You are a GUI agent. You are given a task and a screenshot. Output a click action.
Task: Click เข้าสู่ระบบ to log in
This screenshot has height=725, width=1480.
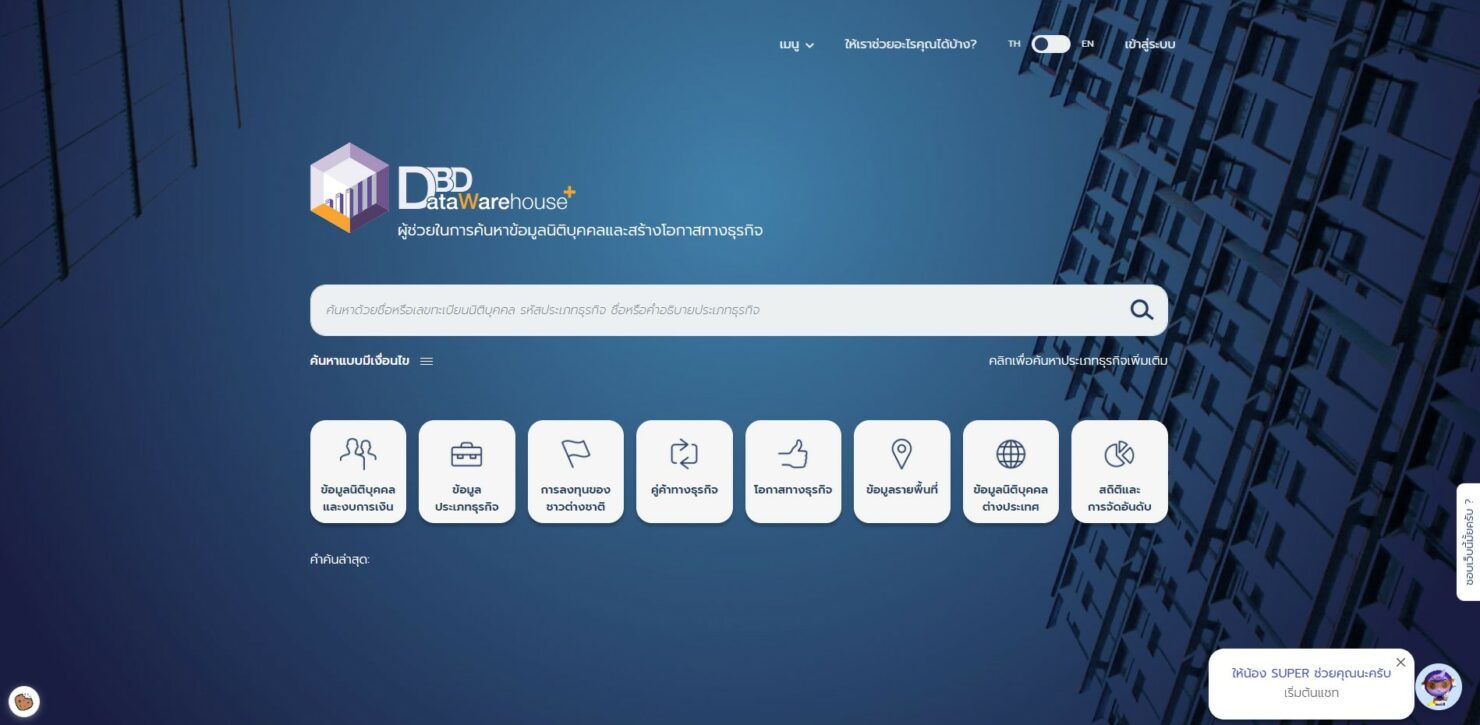click(1150, 44)
